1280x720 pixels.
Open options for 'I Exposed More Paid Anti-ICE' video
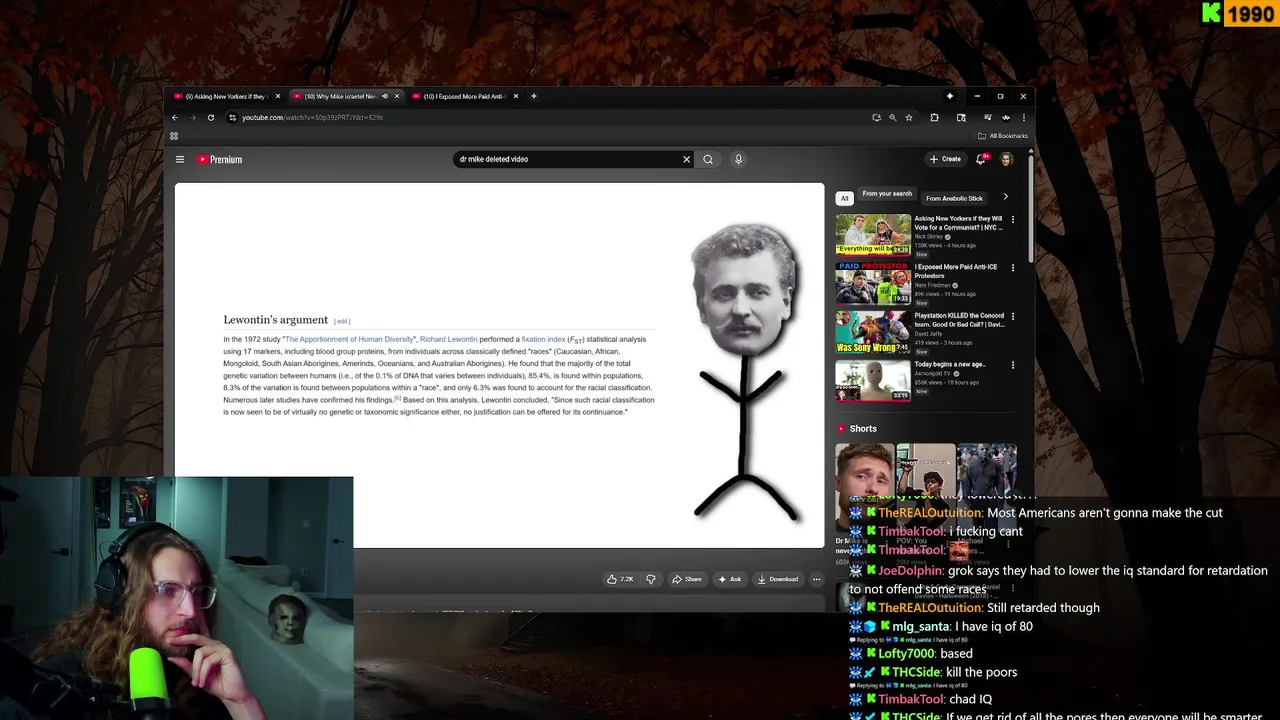[x=1012, y=268]
